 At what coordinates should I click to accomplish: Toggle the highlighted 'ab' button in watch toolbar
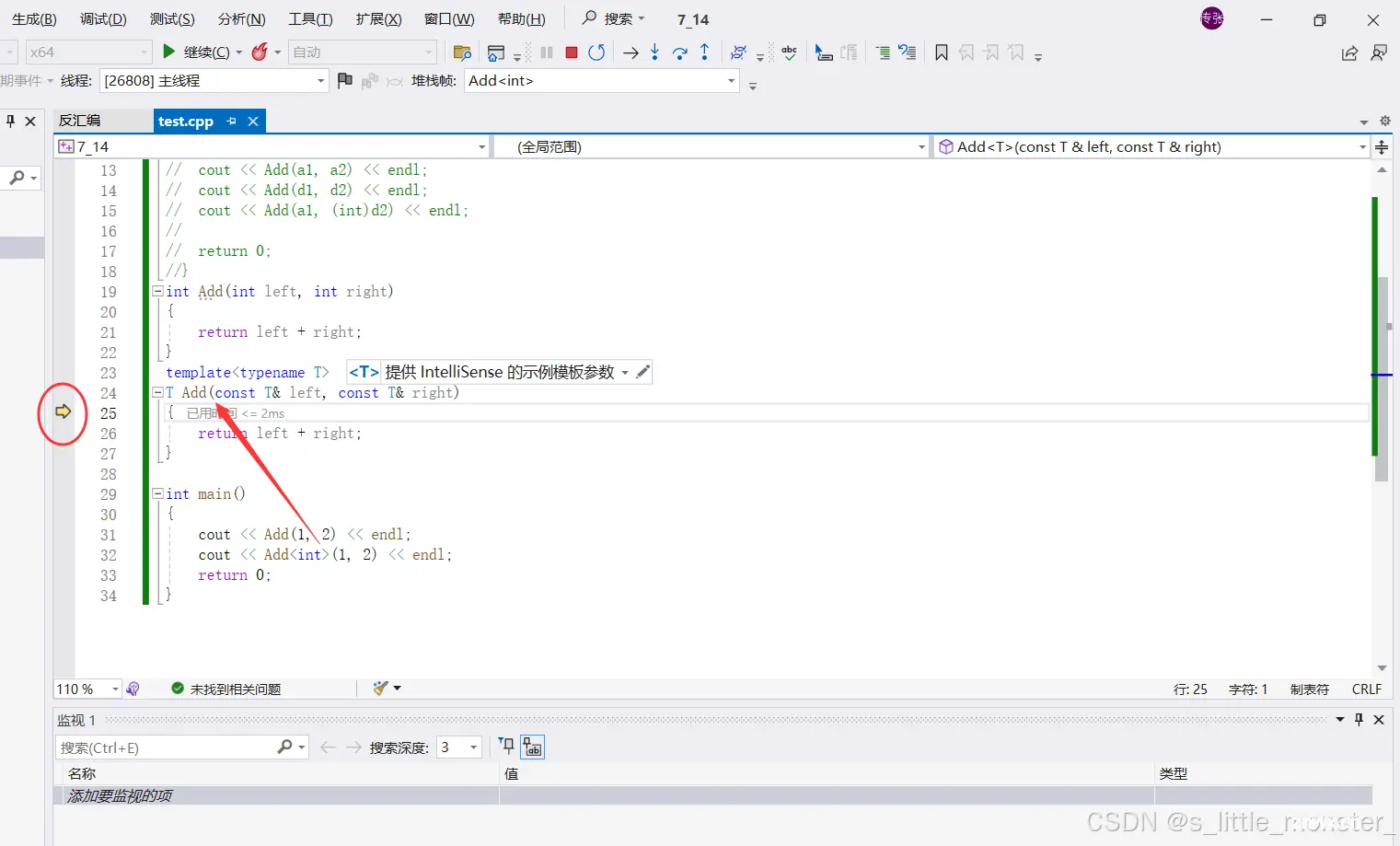pos(532,747)
